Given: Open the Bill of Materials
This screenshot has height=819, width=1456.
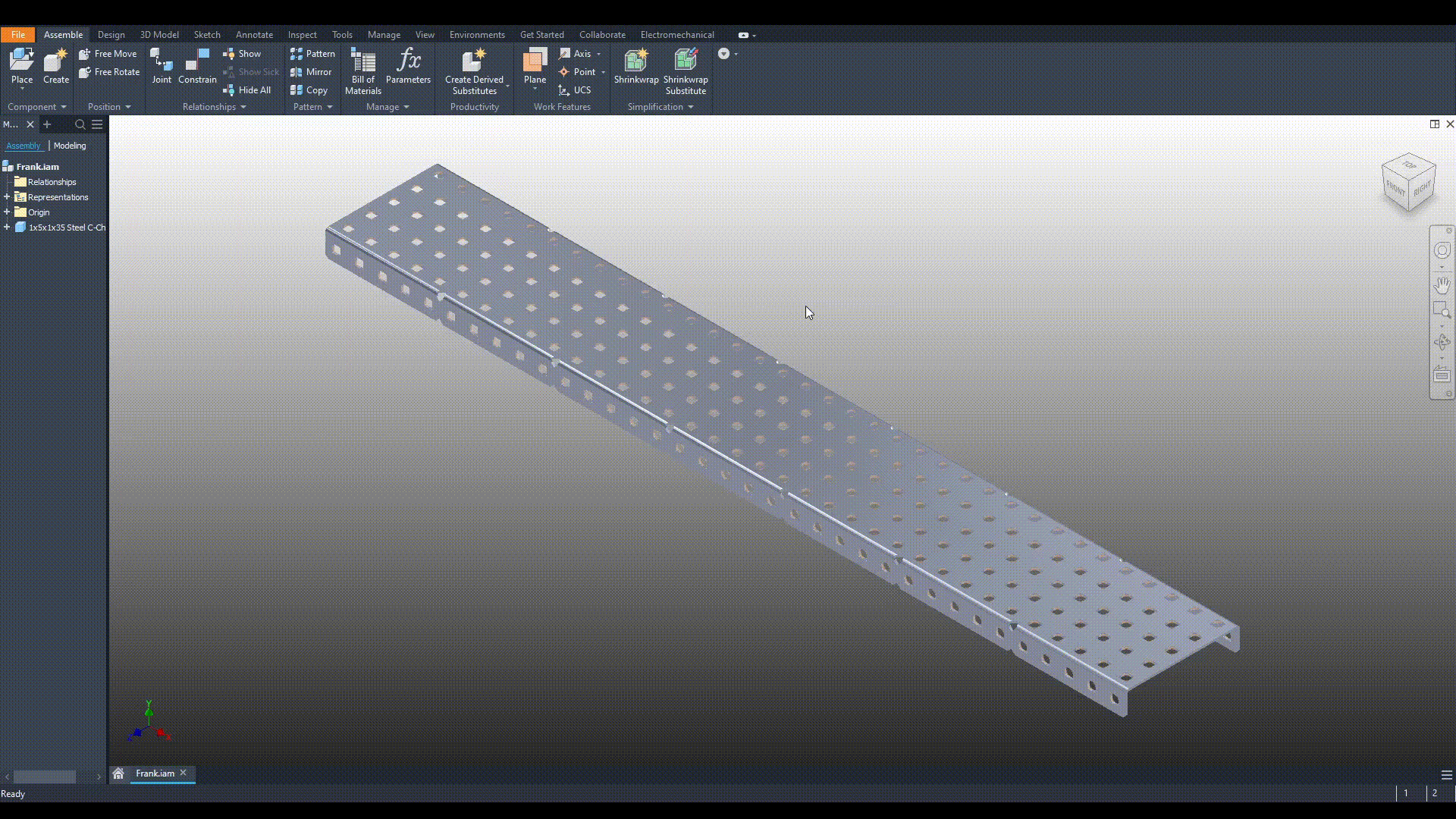Looking at the screenshot, I should pos(363,71).
